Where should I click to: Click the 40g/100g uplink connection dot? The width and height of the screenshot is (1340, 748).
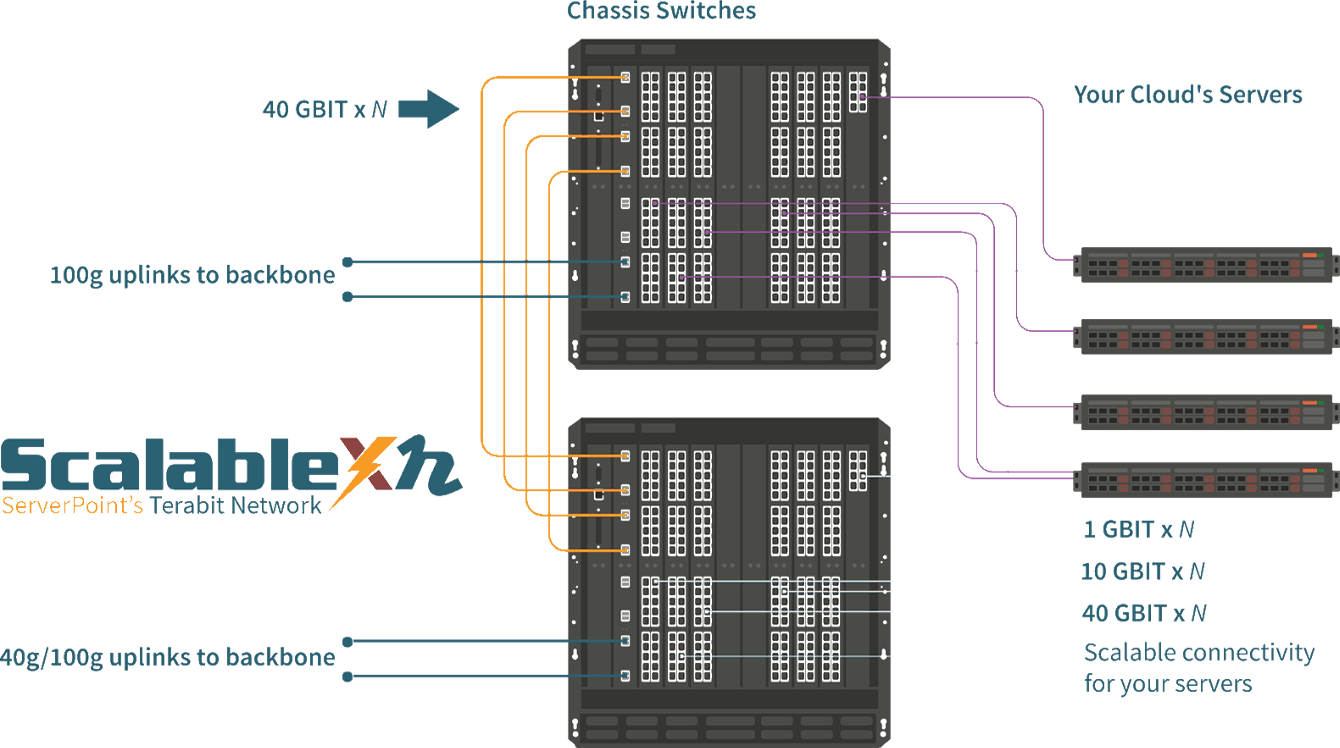pyautogui.click(x=347, y=643)
